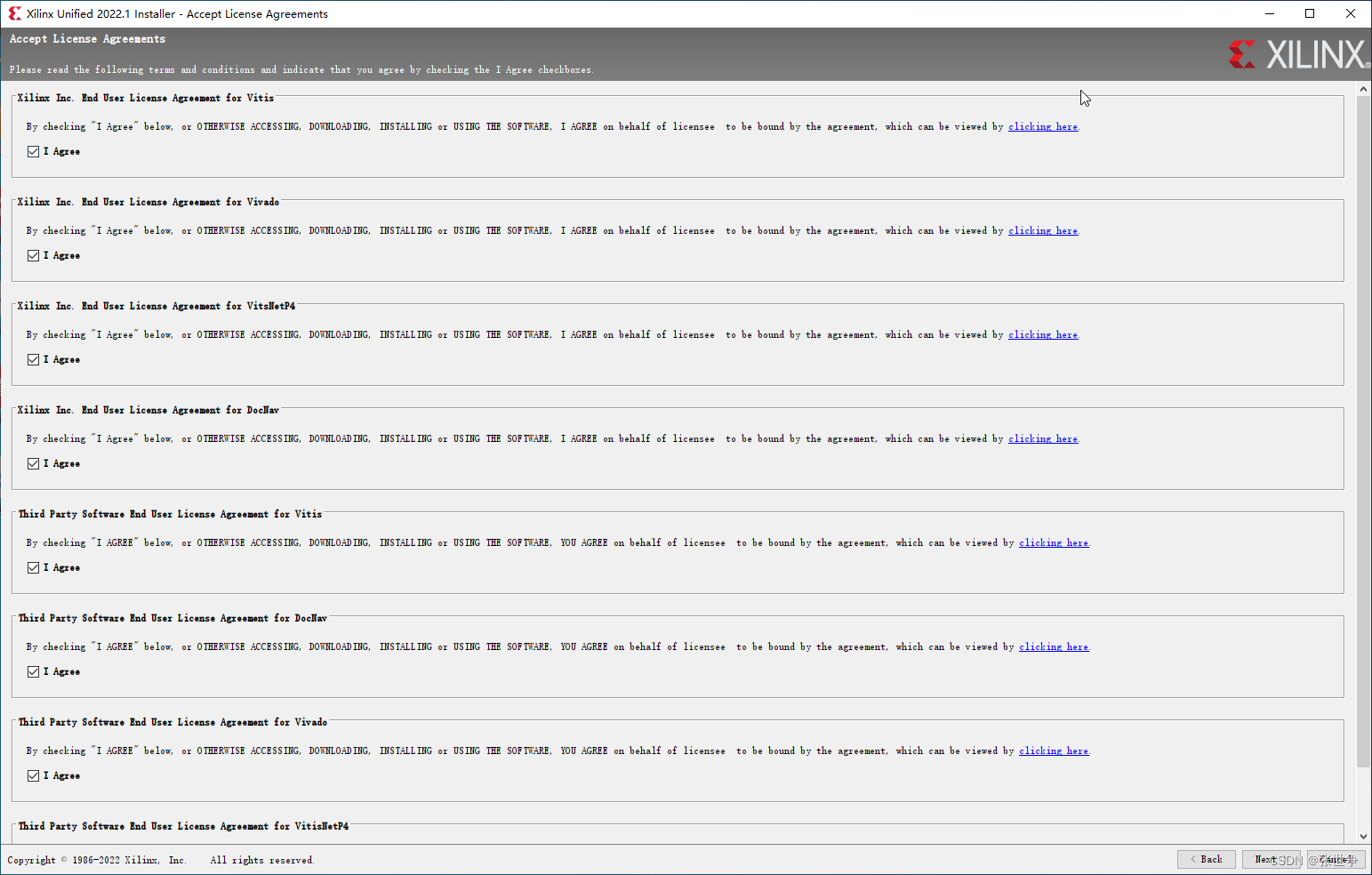Viewport: 1372px width, 875px height.
Task: Open 'clicking here' link for Third Party Vivado agreement
Action: pyautogui.click(x=1054, y=751)
